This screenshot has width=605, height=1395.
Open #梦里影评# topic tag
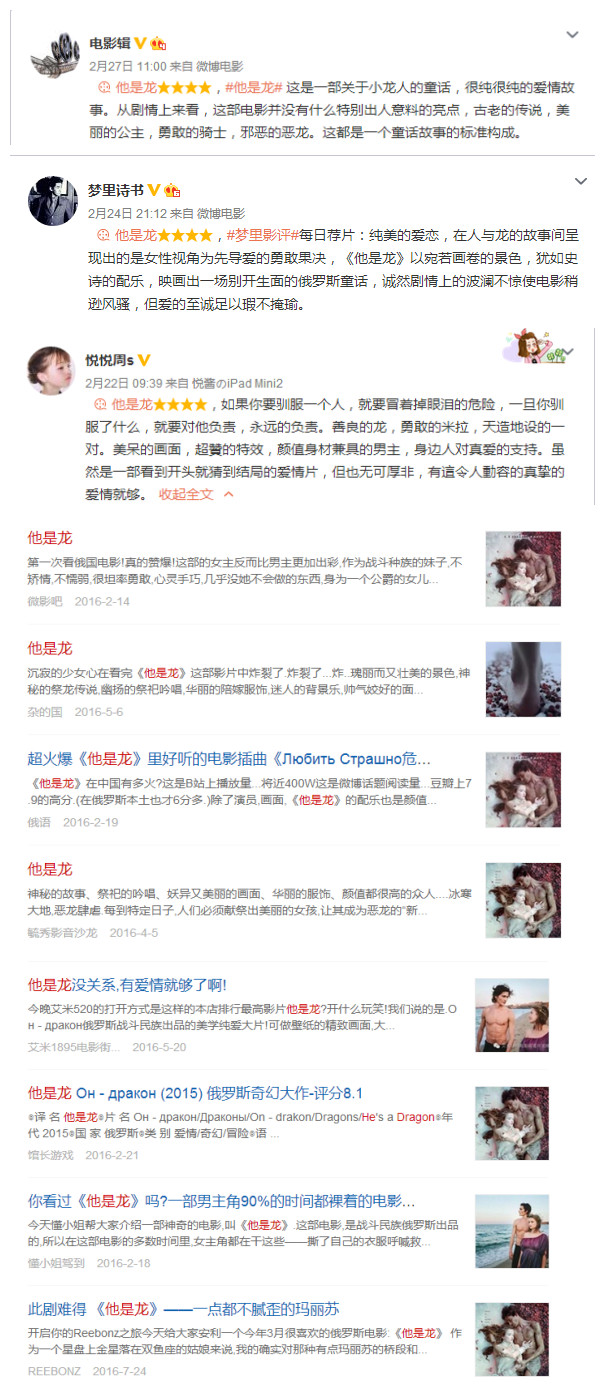pyautogui.click(x=260, y=235)
